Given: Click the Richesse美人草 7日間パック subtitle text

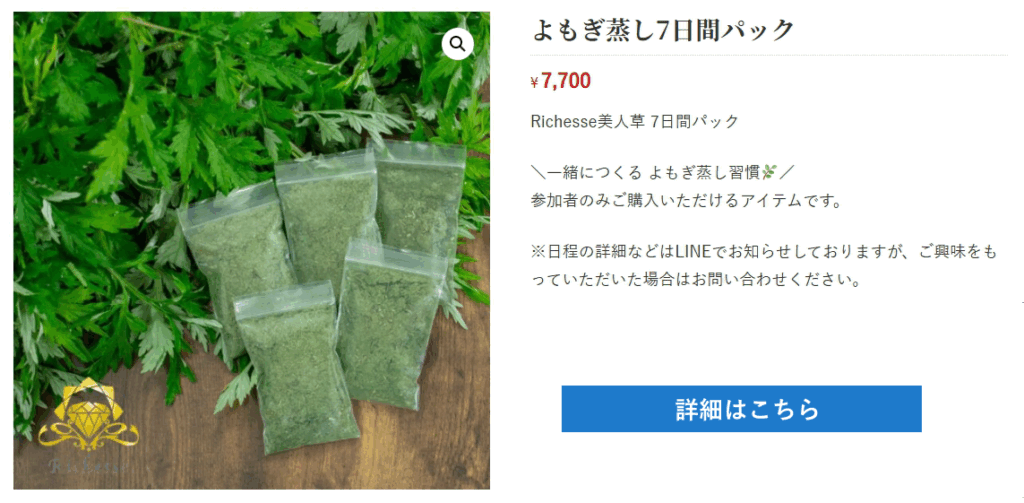Looking at the screenshot, I should [x=635, y=122].
